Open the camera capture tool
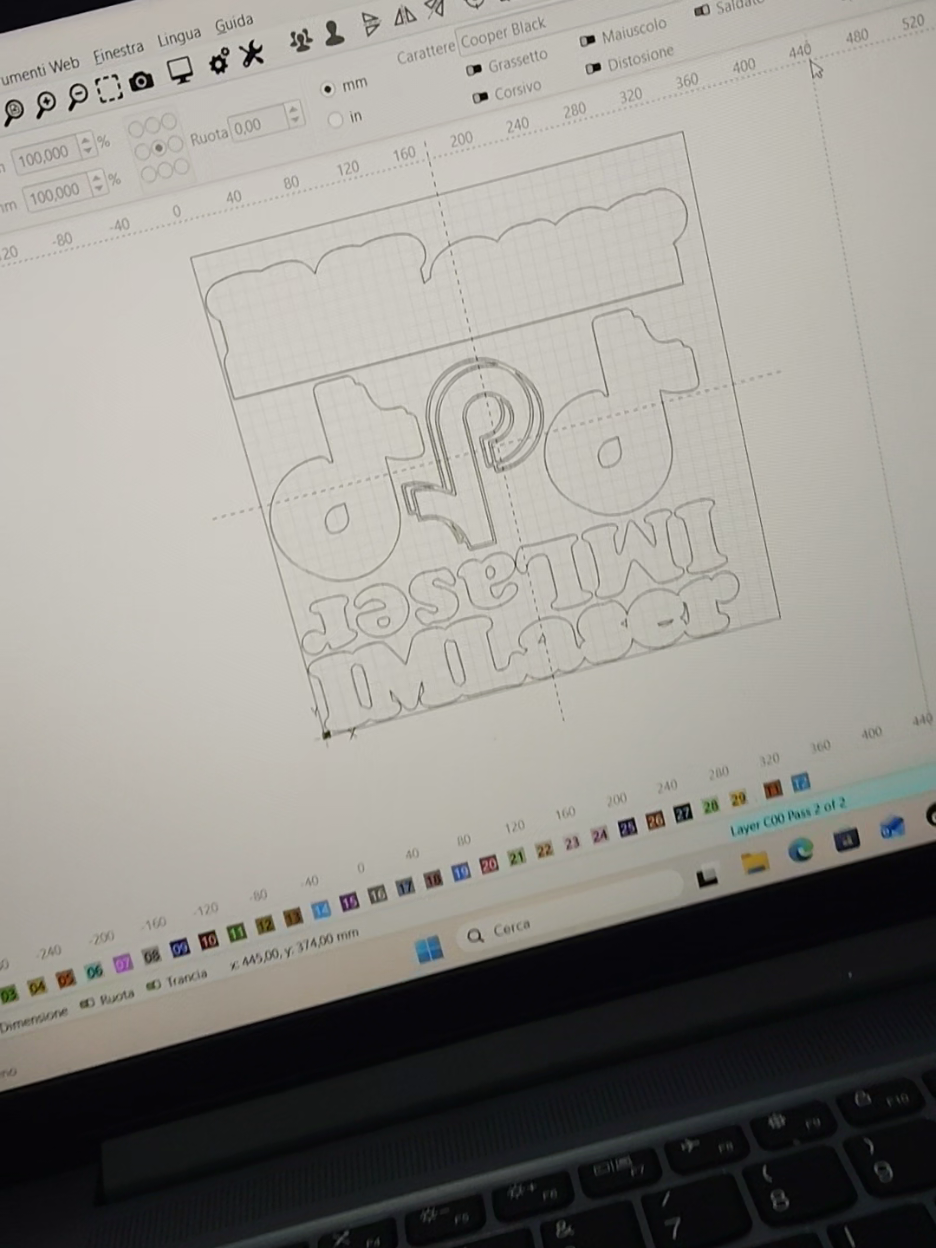The image size is (936, 1248). point(142,80)
